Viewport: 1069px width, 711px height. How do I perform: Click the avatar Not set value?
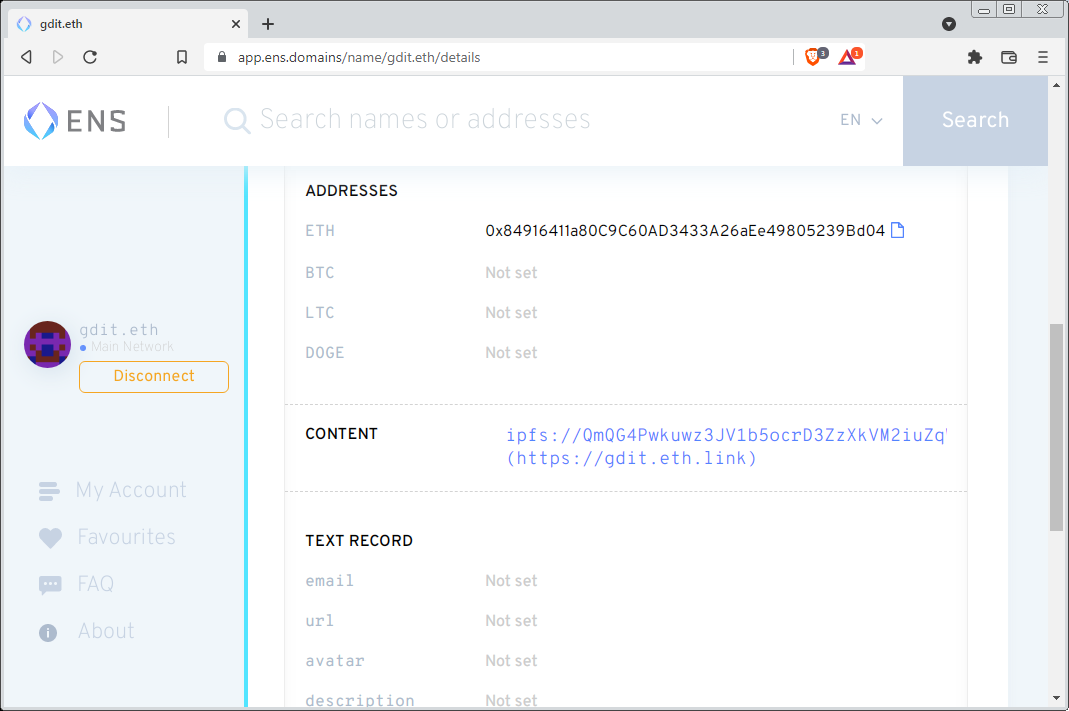[x=511, y=661]
